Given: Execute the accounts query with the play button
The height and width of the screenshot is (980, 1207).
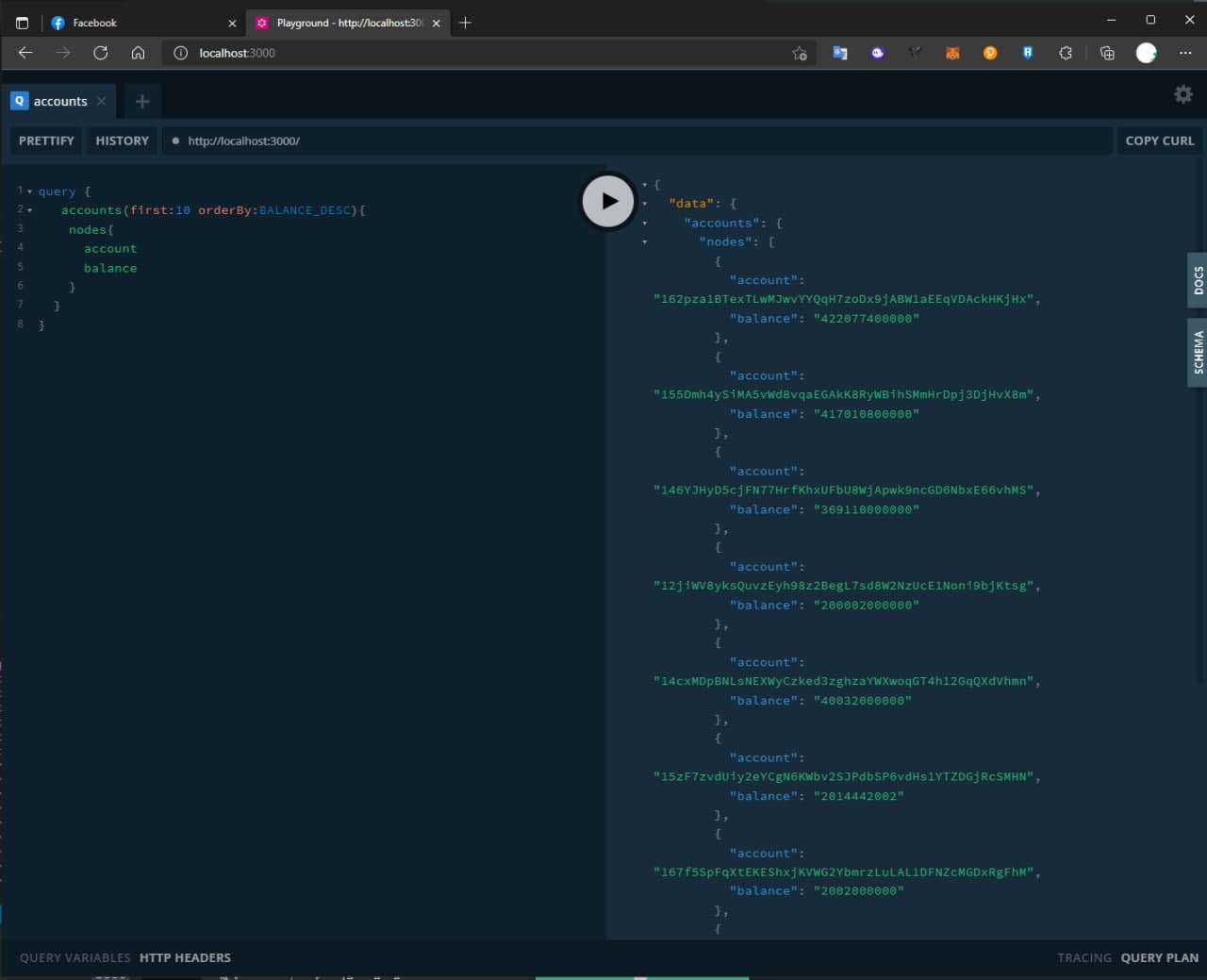Looking at the screenshot, I should click(x=607, y=200).
